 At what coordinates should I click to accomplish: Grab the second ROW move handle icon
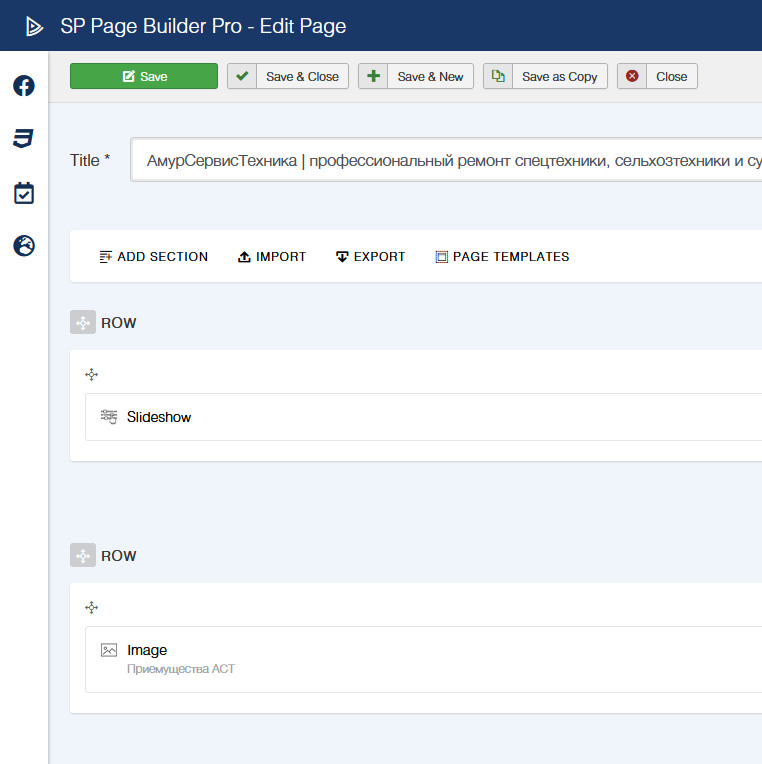[x=83, y=556]
